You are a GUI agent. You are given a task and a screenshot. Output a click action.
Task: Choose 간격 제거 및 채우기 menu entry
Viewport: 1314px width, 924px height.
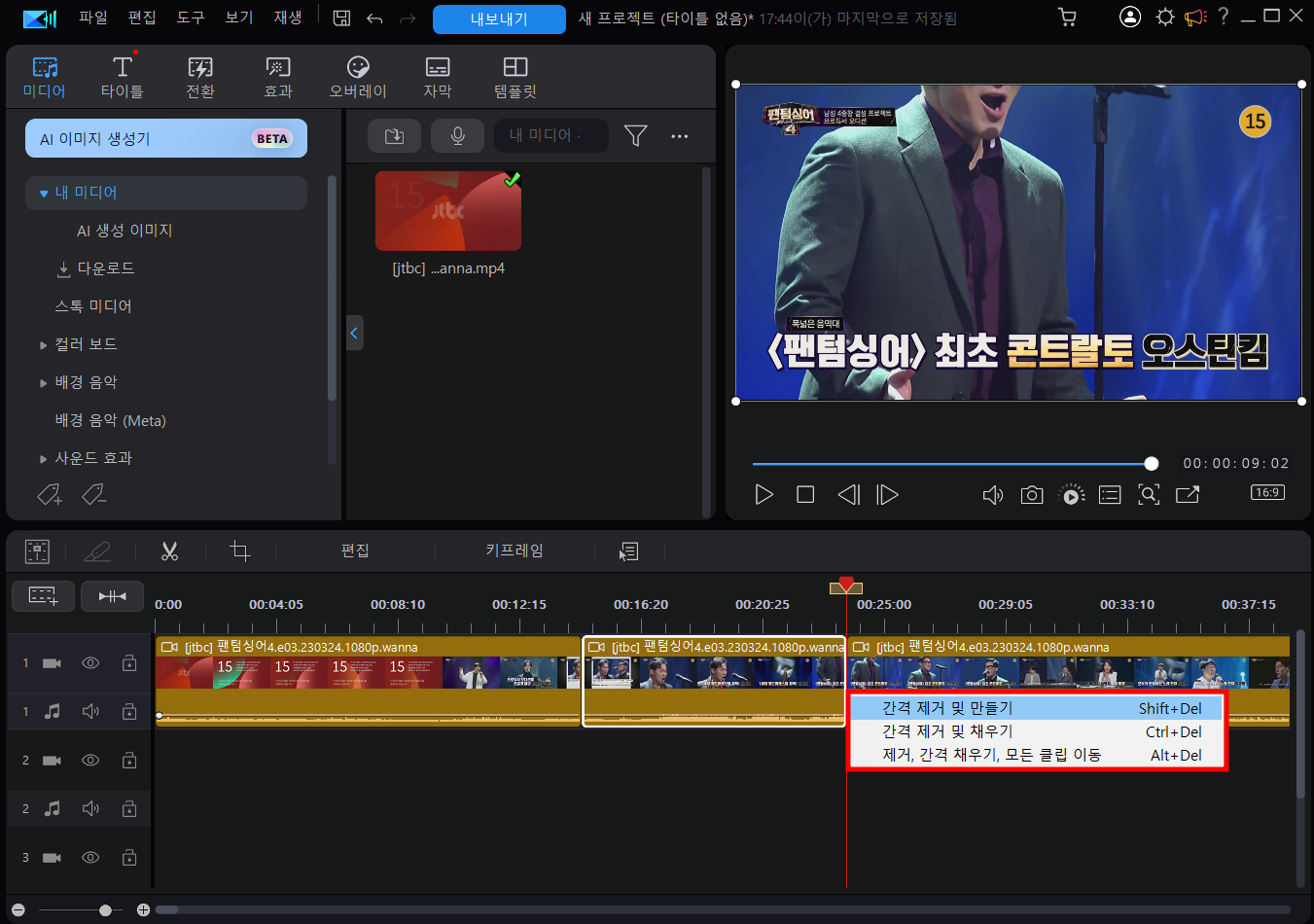[x=1037, y=731]
